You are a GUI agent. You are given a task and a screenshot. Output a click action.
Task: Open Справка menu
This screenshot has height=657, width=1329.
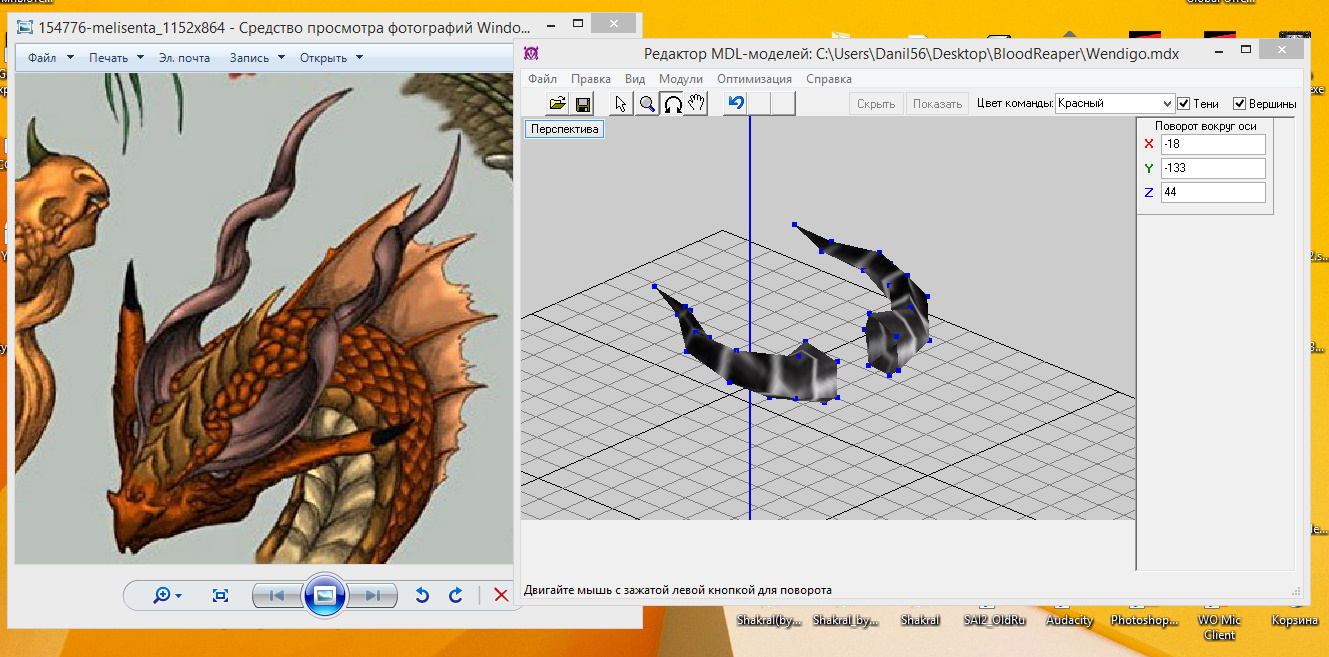829,78
